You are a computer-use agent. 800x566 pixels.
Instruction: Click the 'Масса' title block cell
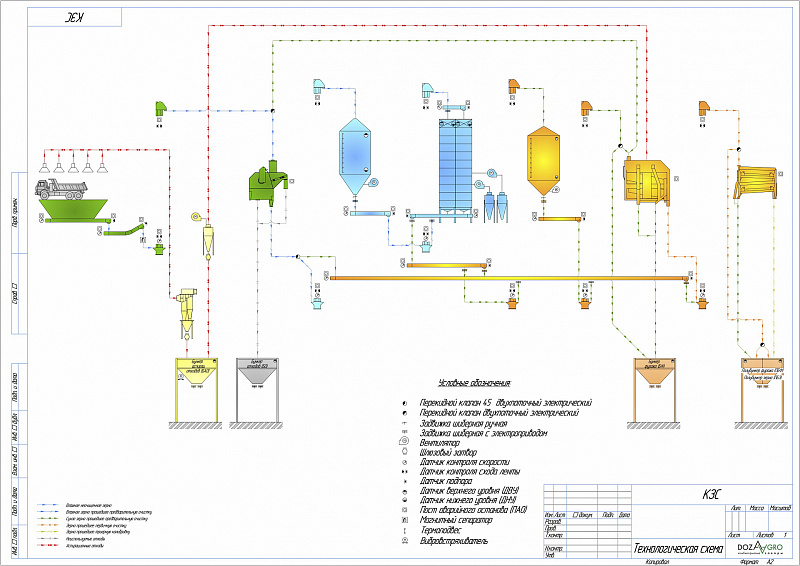click(757, 508)
